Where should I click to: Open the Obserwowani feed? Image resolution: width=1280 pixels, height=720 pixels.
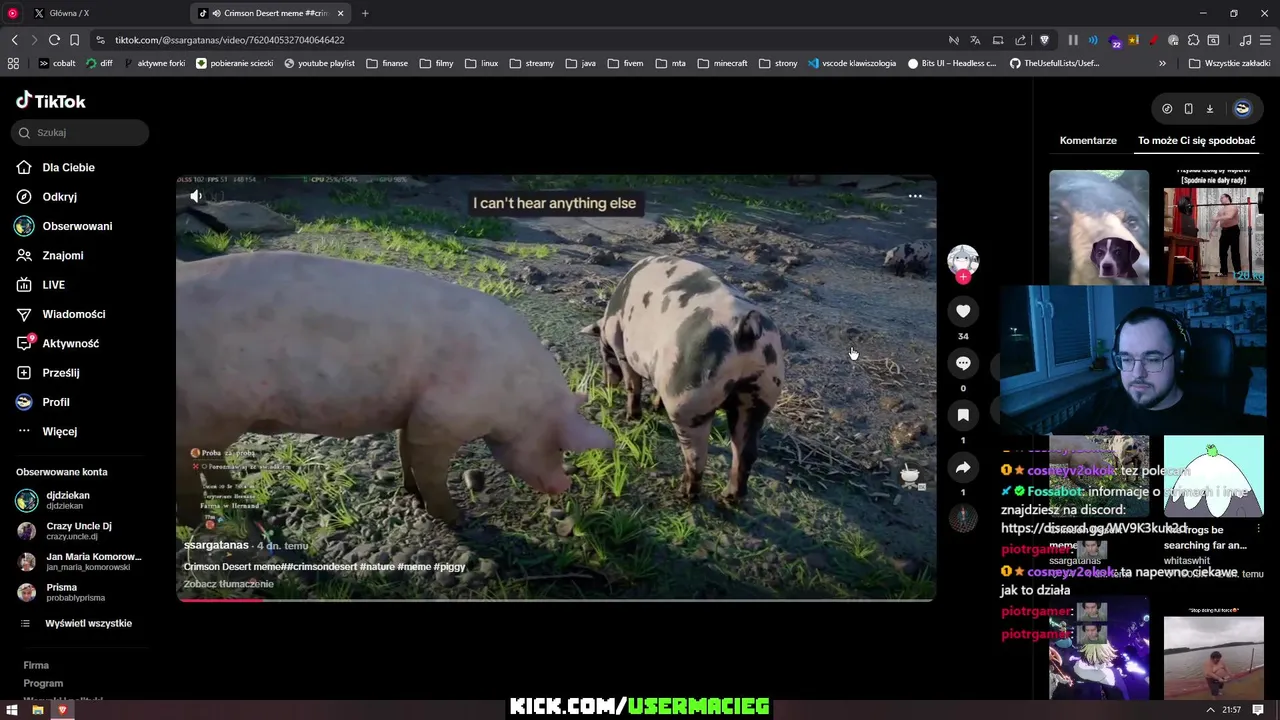(77, 226)
